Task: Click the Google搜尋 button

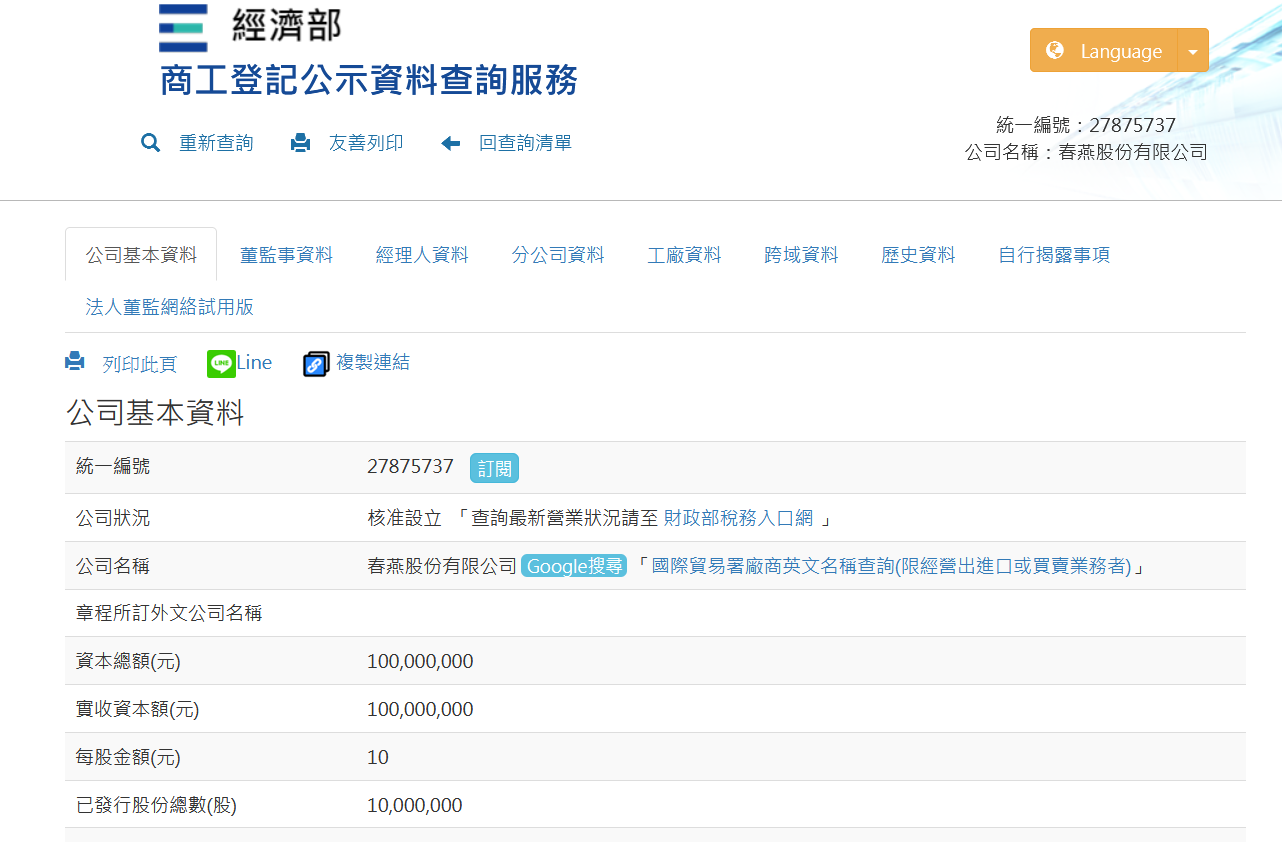Action: coord(574,566)
